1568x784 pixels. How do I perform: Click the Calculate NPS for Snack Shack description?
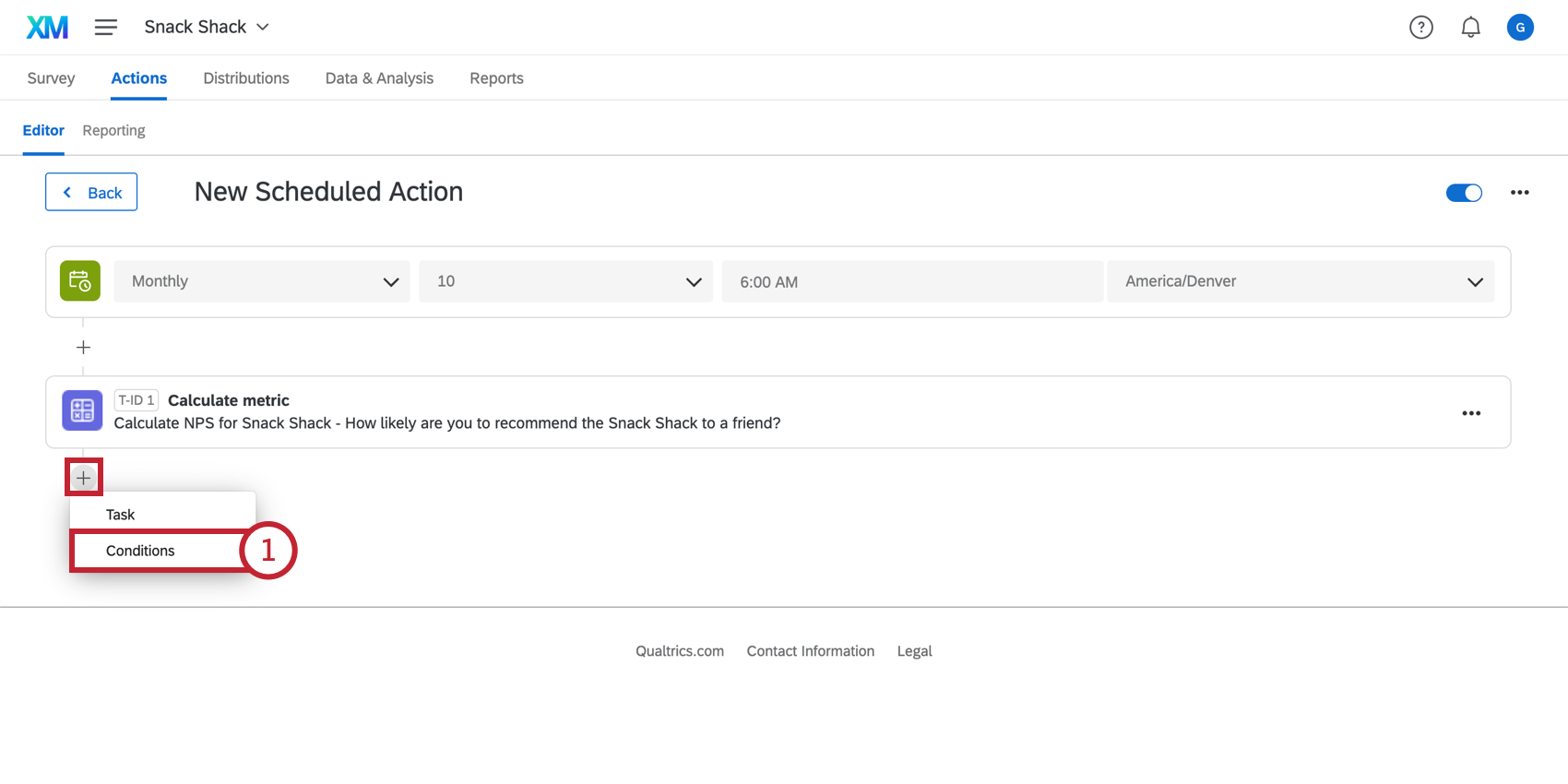point(447,423)
